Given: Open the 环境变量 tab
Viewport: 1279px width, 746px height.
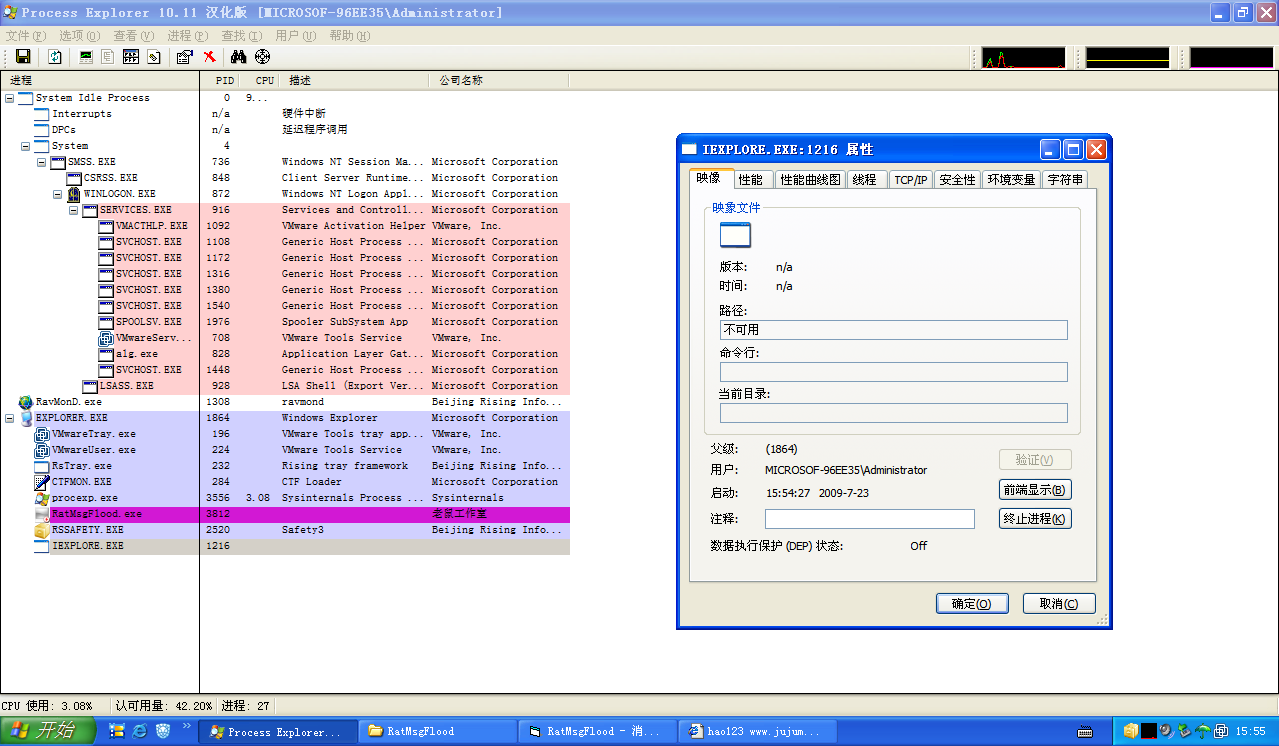Looking at the screenshot, I should [x=1011, y=180].
